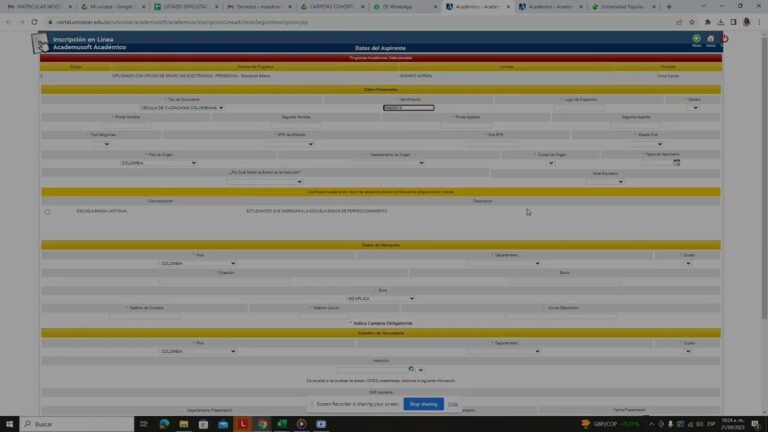The width and height of the screenshot is (768, 432).
Task: Select the ESCUELA BASICA (ANTIGUA) radio button
Action: (x=48, y=212)
